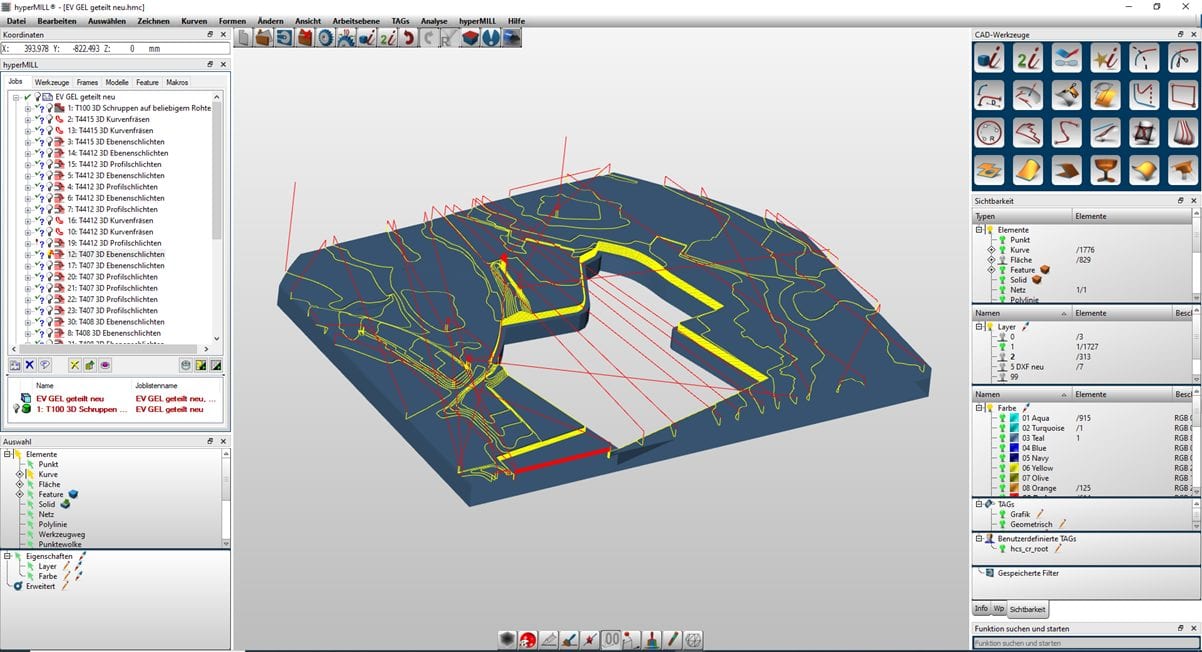
Task: Toggle visibility bulb of layer 5 DXF neu
Action: coord(1002,367)
